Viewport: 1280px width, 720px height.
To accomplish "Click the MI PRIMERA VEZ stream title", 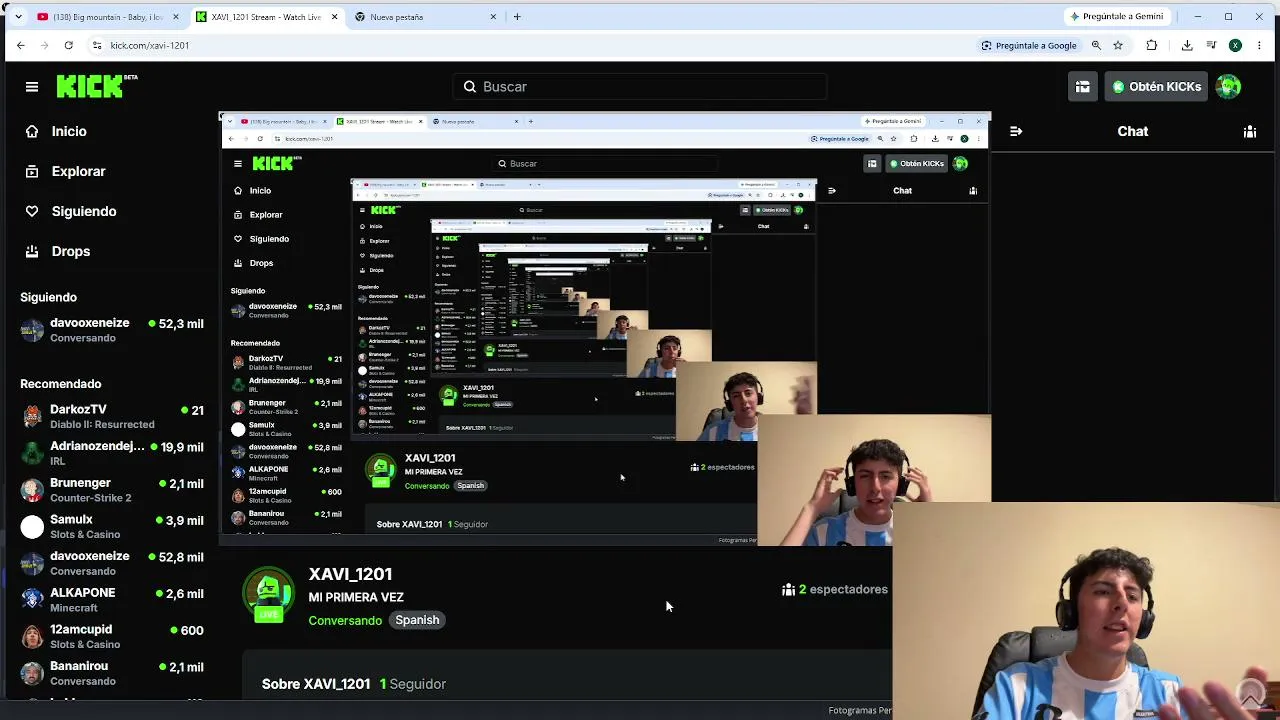I will point(356,597).
